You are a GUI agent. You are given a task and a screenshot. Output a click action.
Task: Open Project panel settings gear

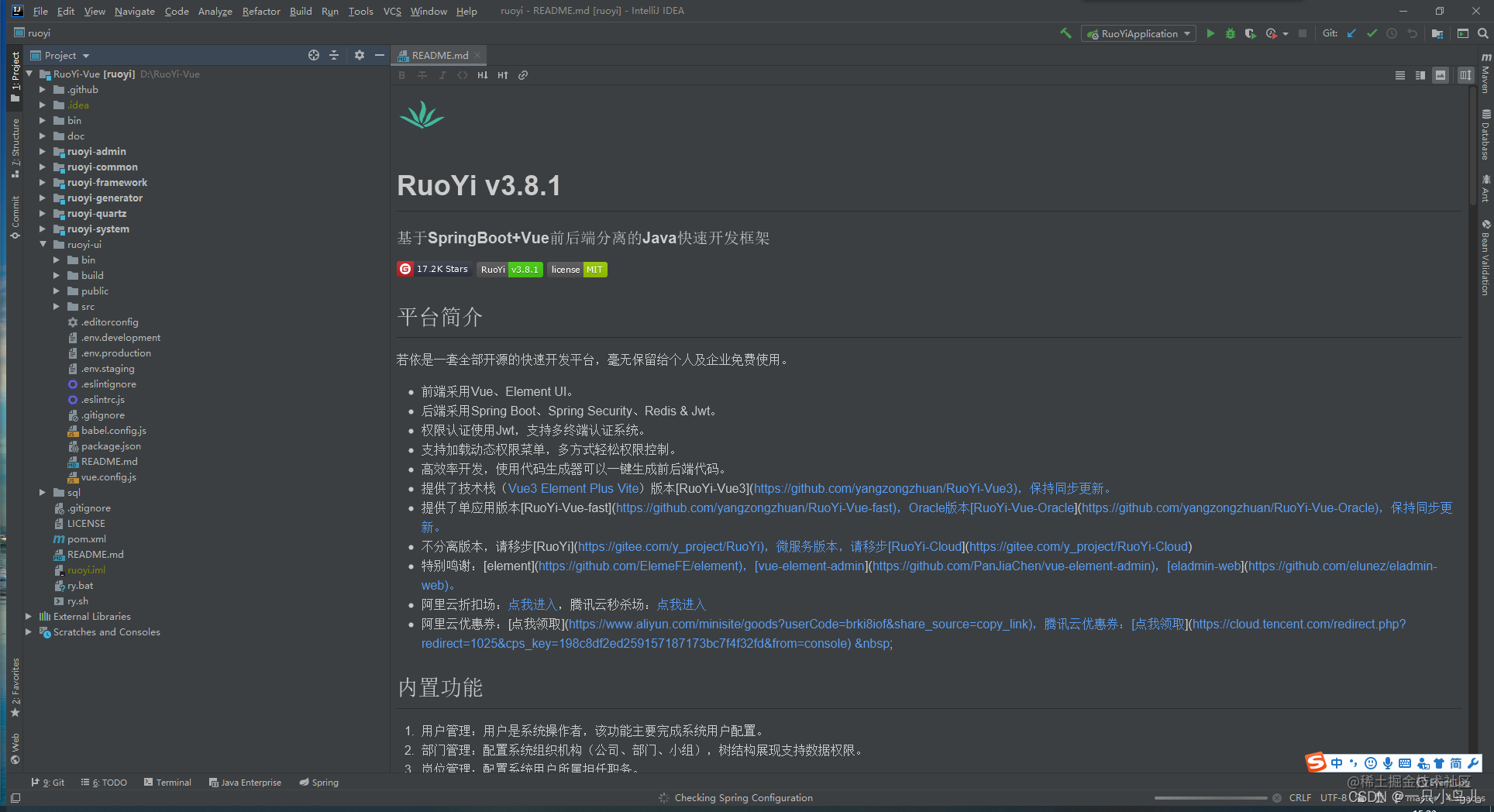[x=360, y=55]
